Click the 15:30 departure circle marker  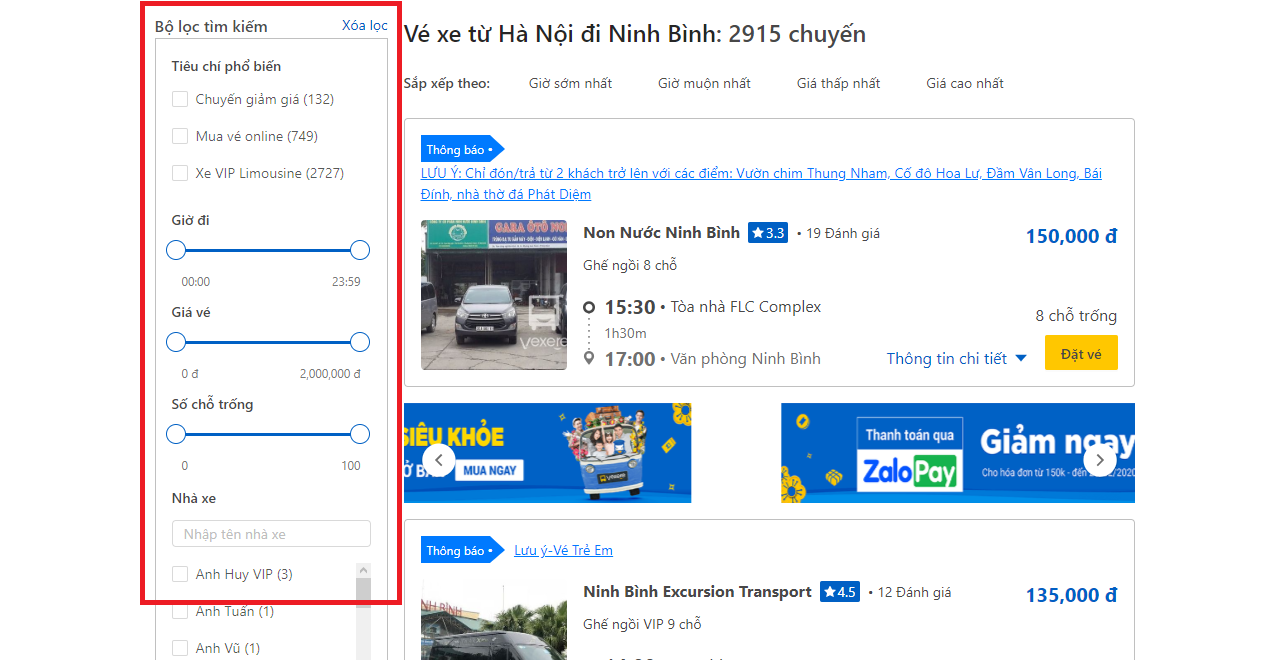point(589,307)
